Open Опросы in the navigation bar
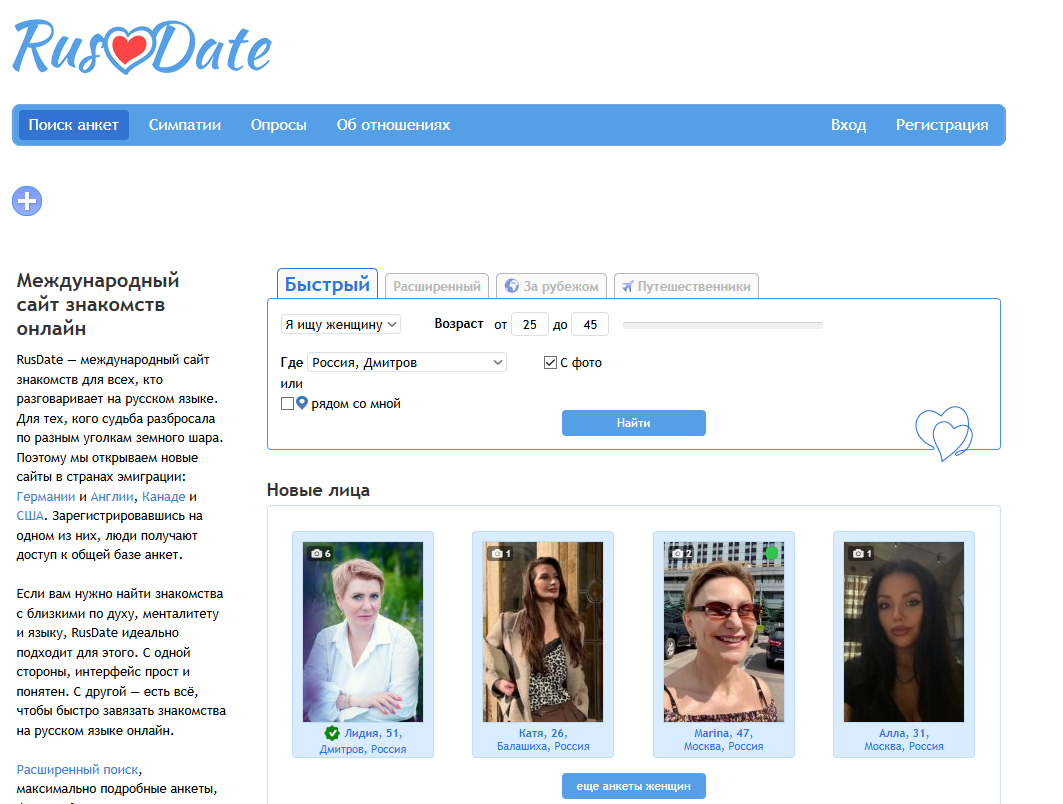 (x=279, y=125)
